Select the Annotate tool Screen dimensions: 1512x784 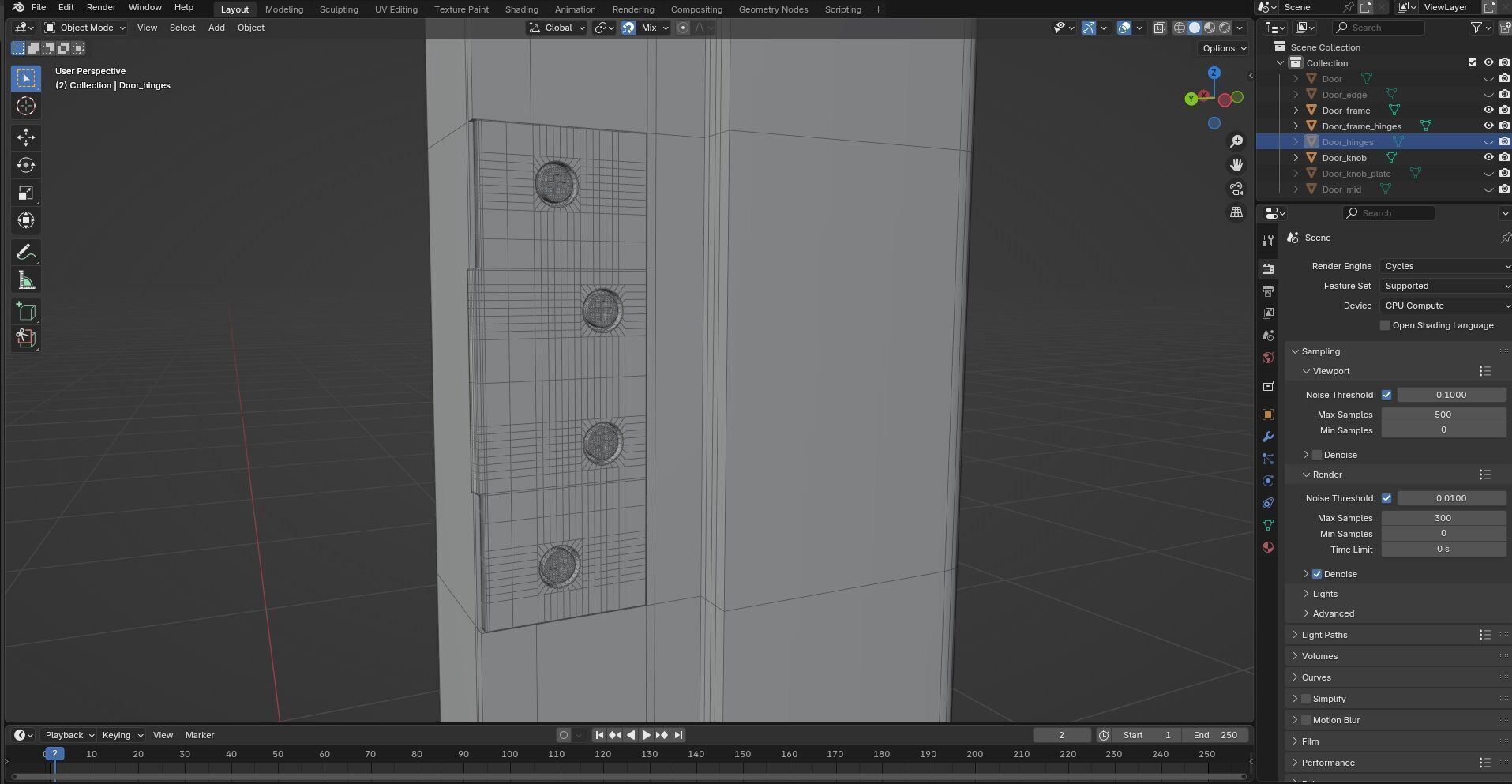coord(26,253)
